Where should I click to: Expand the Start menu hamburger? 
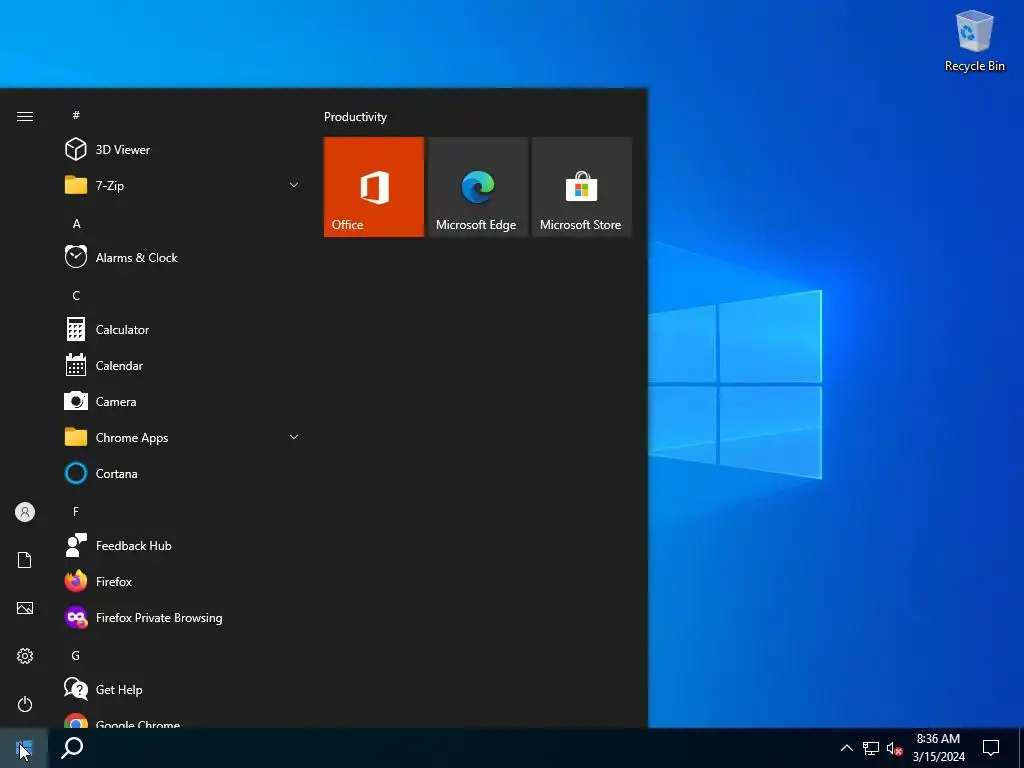(25, 116)
